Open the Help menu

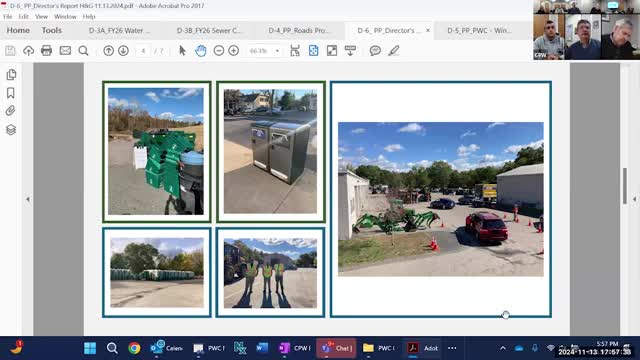(89, 17)
